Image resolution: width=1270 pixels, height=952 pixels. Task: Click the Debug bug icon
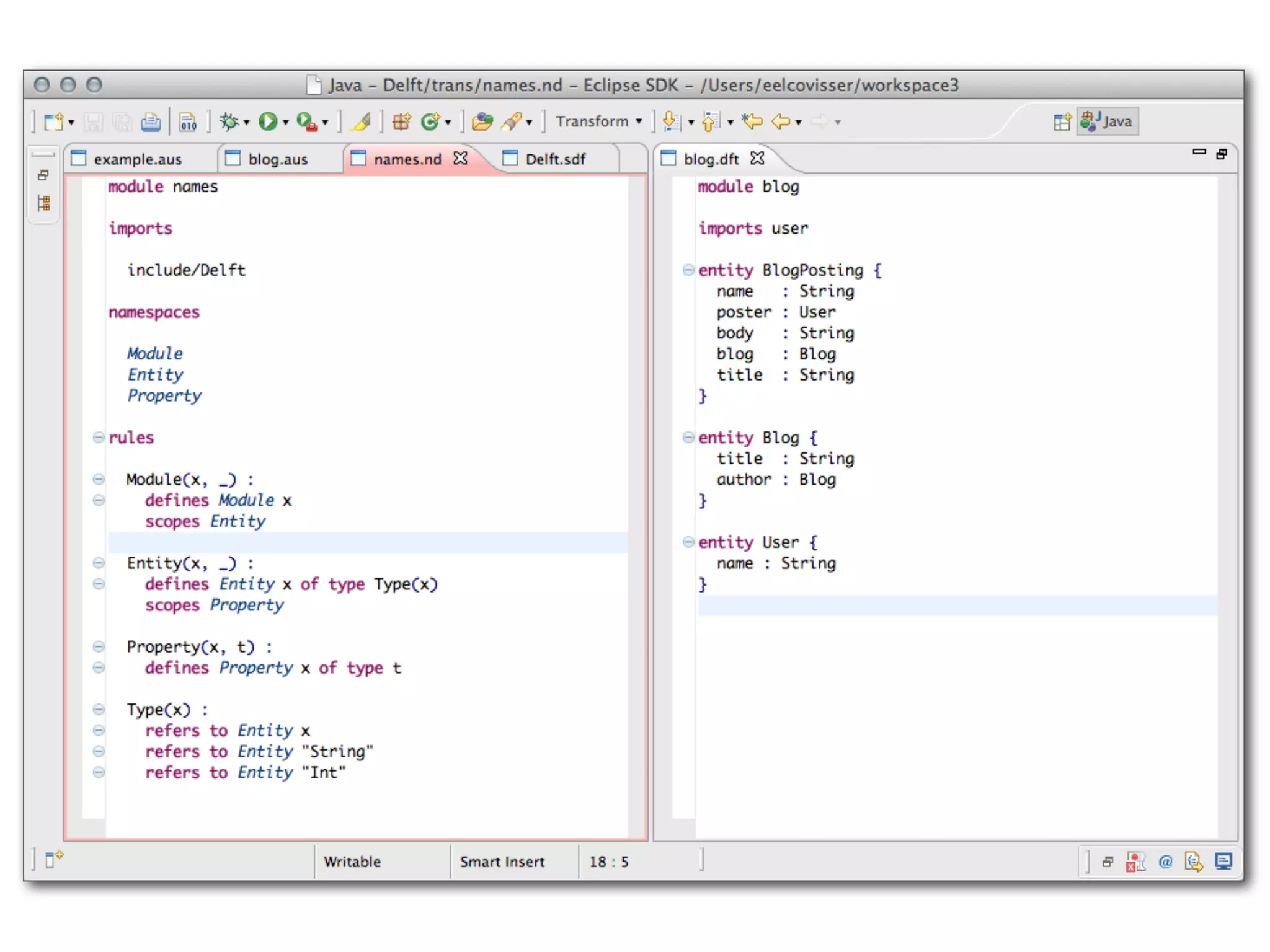click(229, 121)
